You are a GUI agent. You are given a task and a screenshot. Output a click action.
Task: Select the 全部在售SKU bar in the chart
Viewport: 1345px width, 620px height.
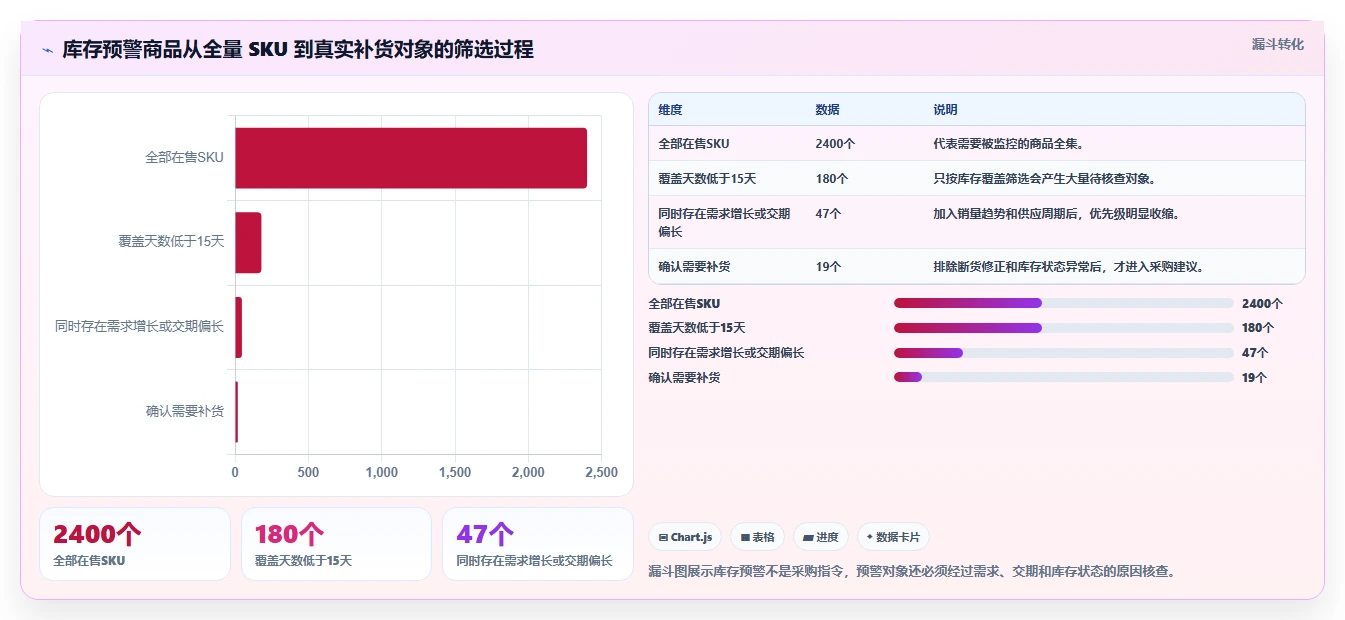[x=411, y=158]
